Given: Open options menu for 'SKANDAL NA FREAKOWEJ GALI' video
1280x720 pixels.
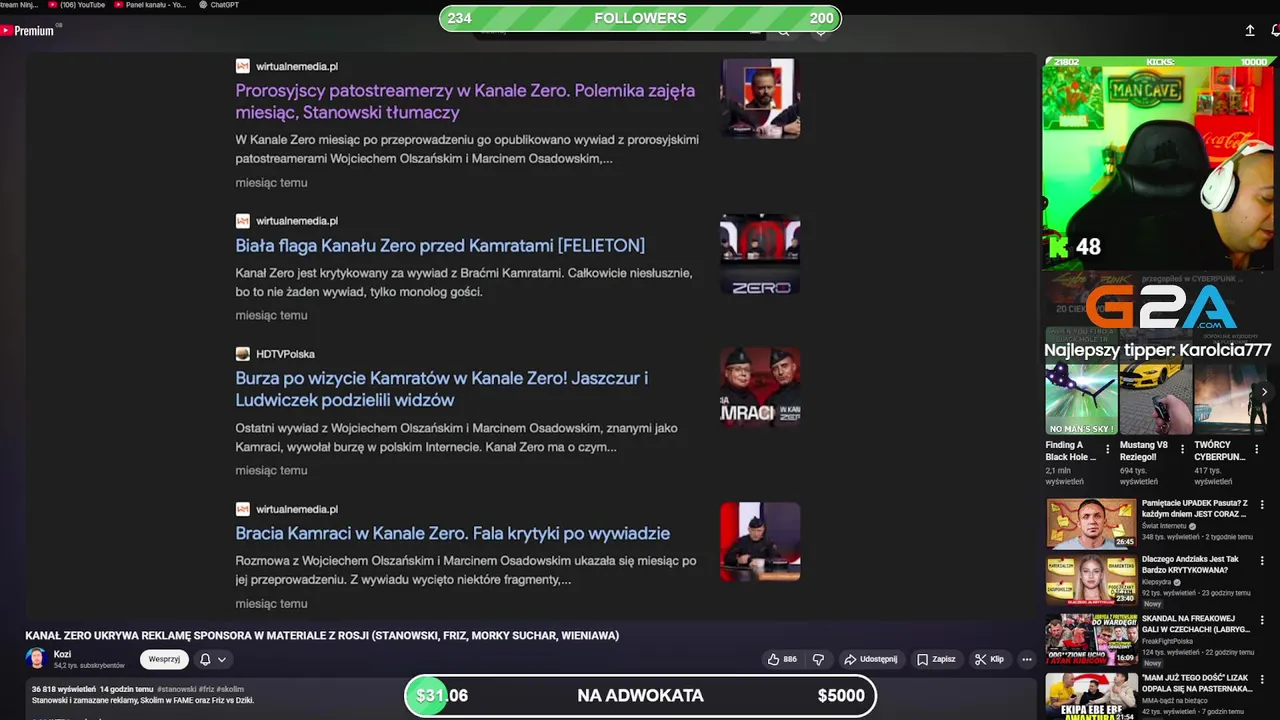Looking at the screenshot, I should (x=1262, y=620).
